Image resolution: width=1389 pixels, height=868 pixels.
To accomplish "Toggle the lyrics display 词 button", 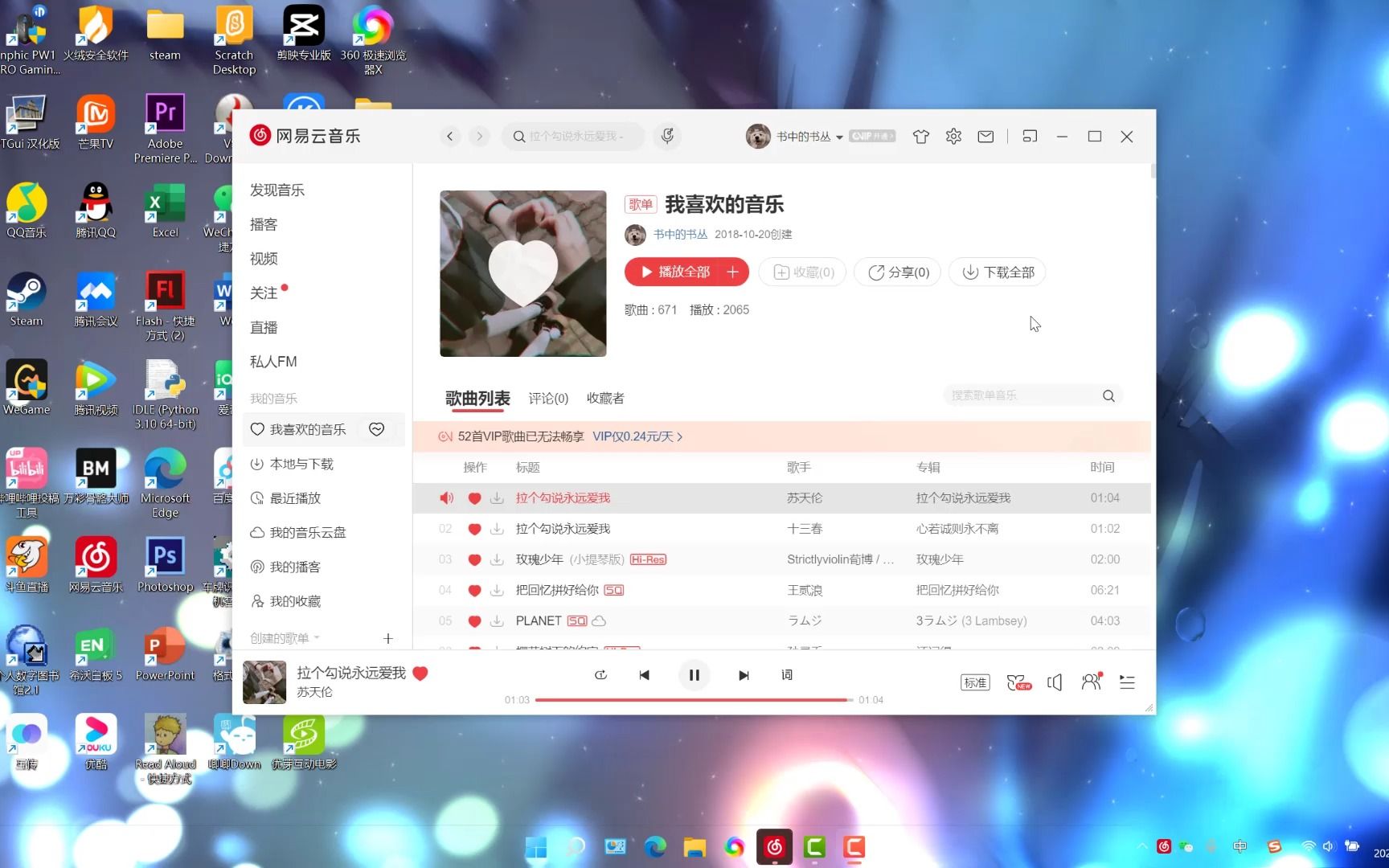I will [787, 675].
